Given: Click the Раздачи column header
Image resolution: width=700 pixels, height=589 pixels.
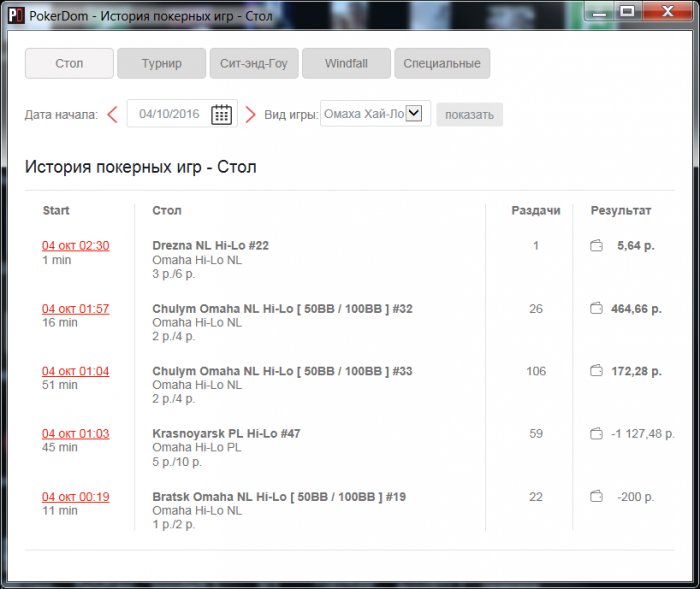Looking at the screenshot, I should coord(536,210).
